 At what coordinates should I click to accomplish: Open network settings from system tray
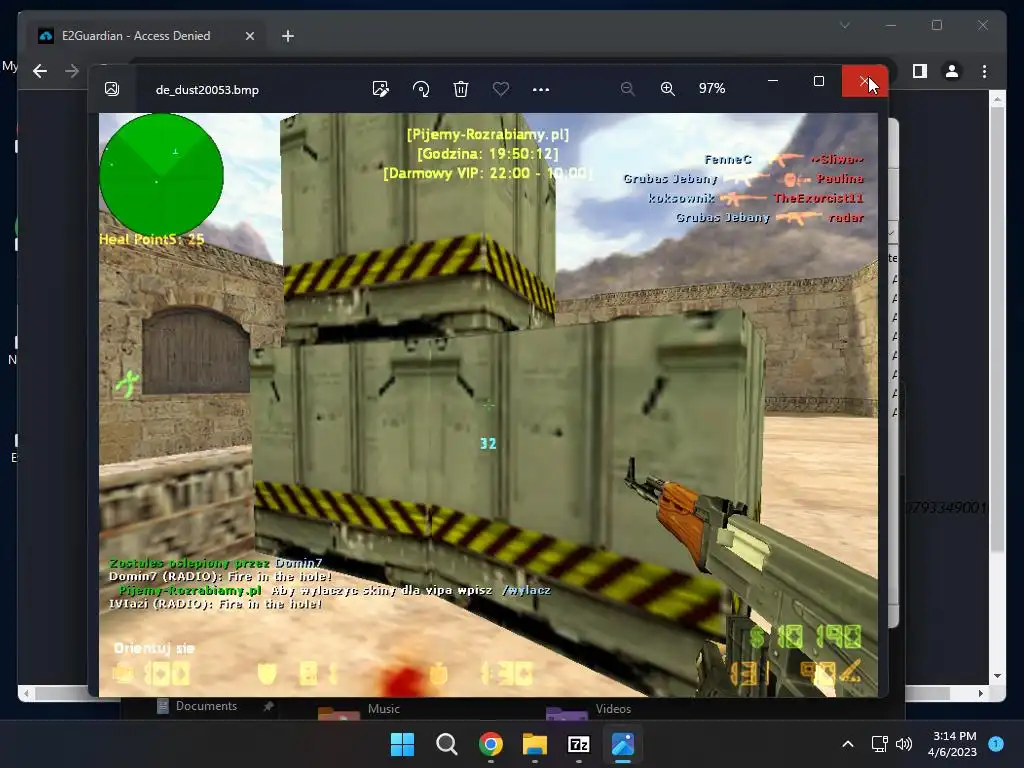tap(880, 744)
